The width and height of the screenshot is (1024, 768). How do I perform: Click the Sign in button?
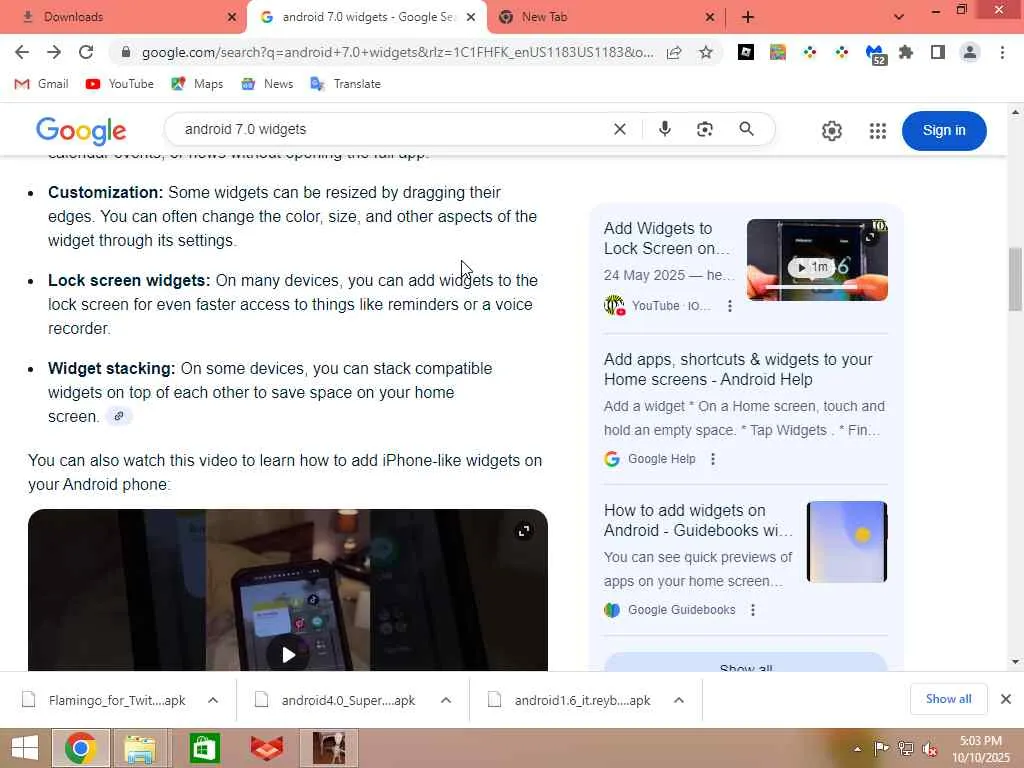pos(944,131)
